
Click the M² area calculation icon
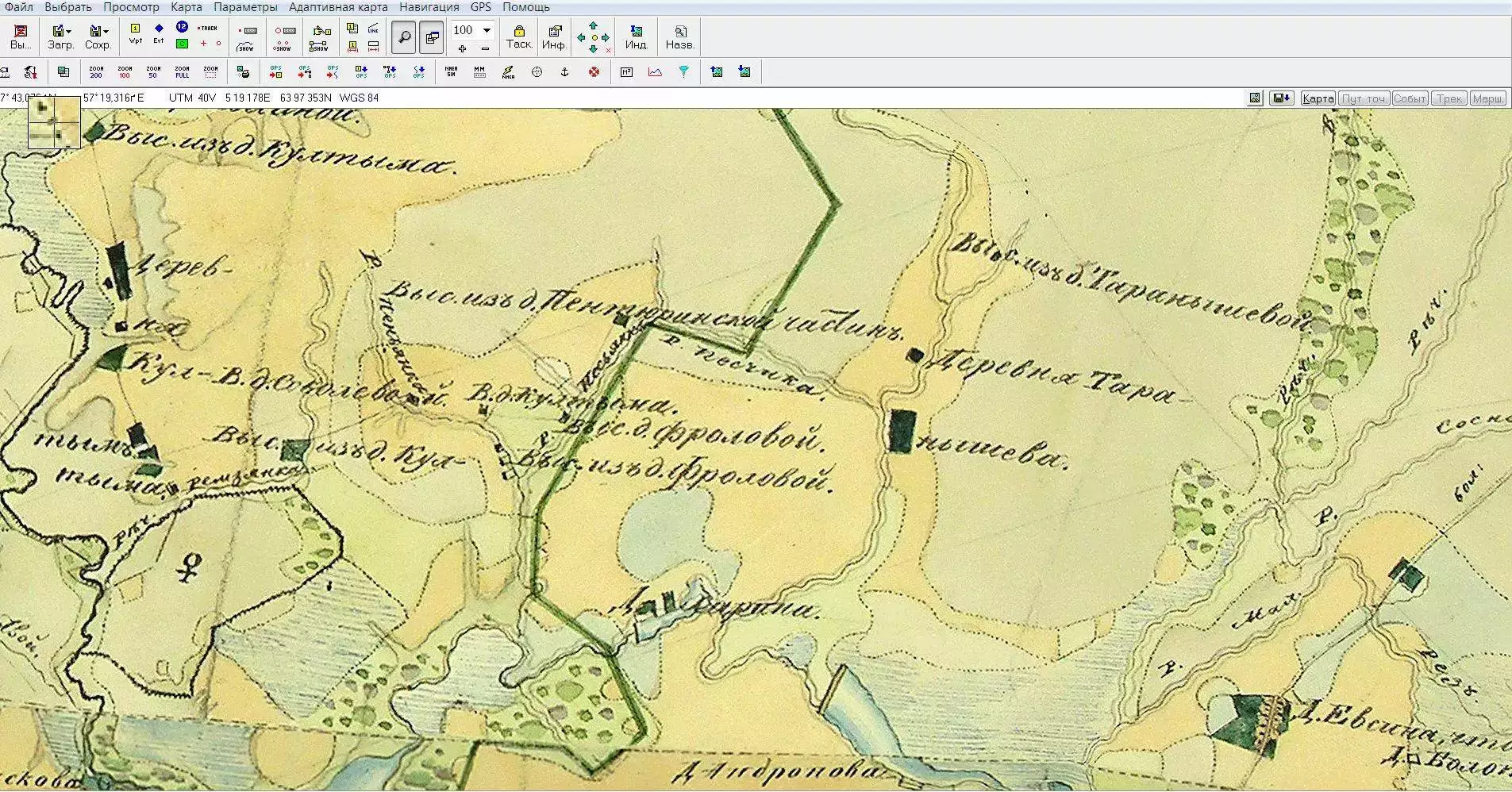pos(626,72)
